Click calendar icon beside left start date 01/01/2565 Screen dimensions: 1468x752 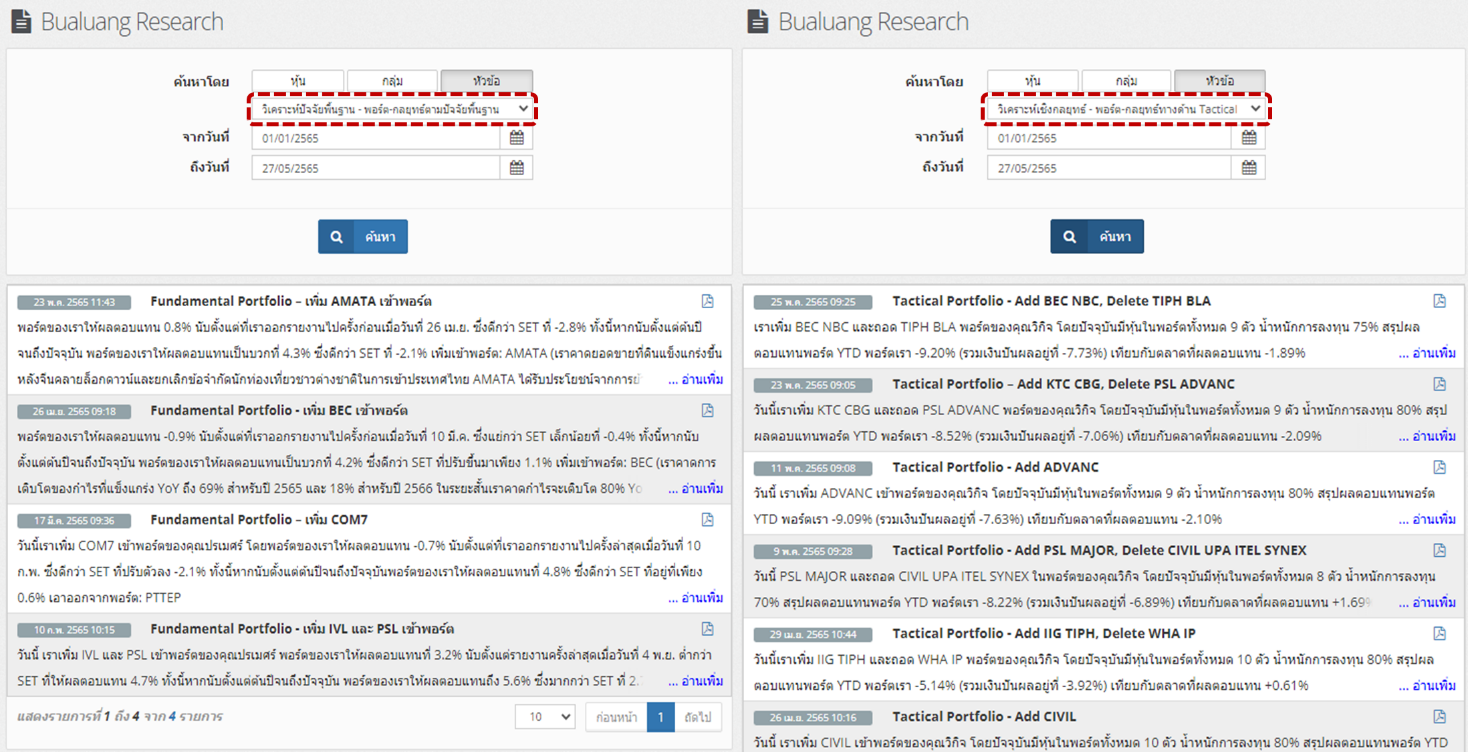click(x=516, y=138)
